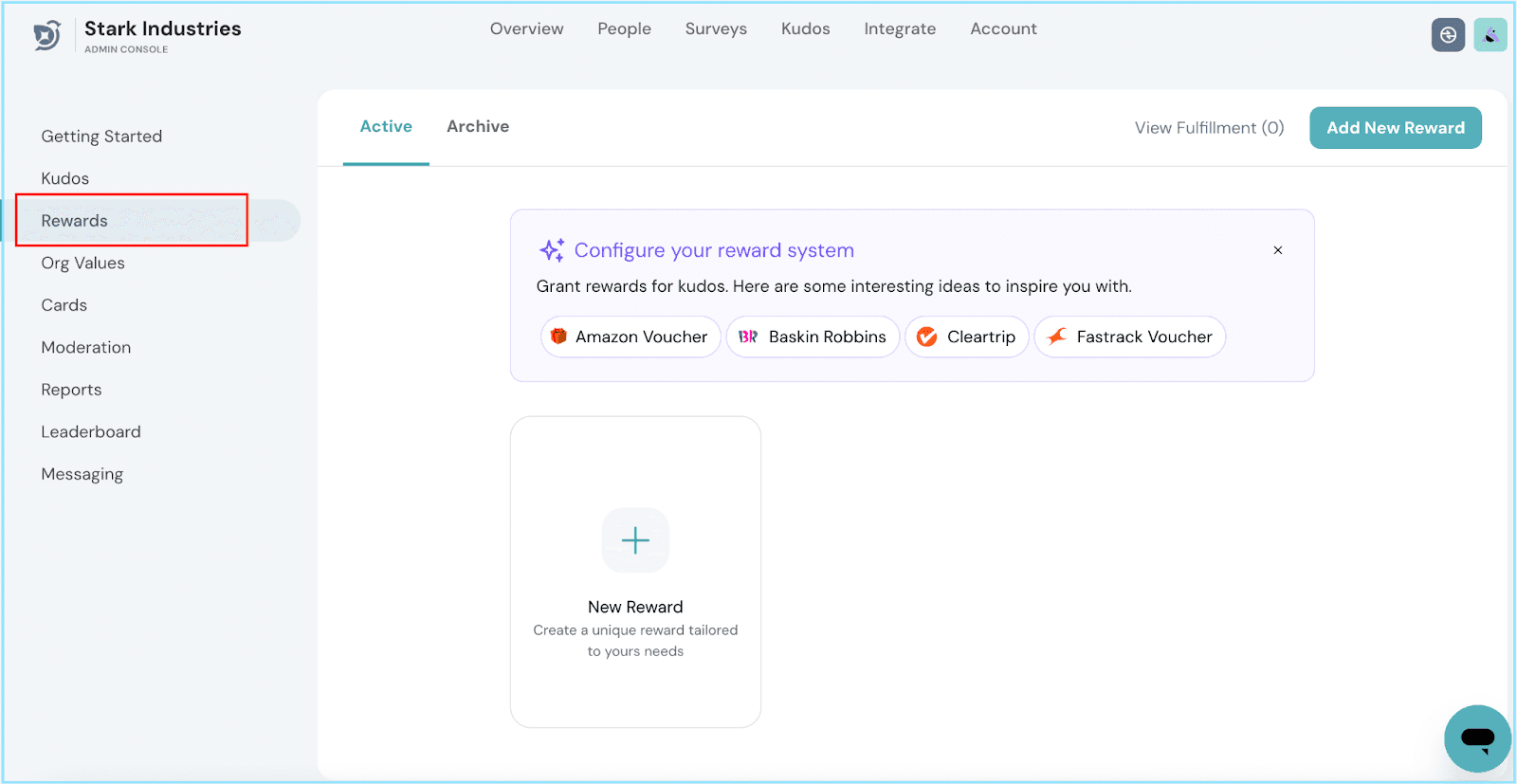Open the Surveys menu in top navigation
The width and height of the screenshot is (1517, 784).
716,29
